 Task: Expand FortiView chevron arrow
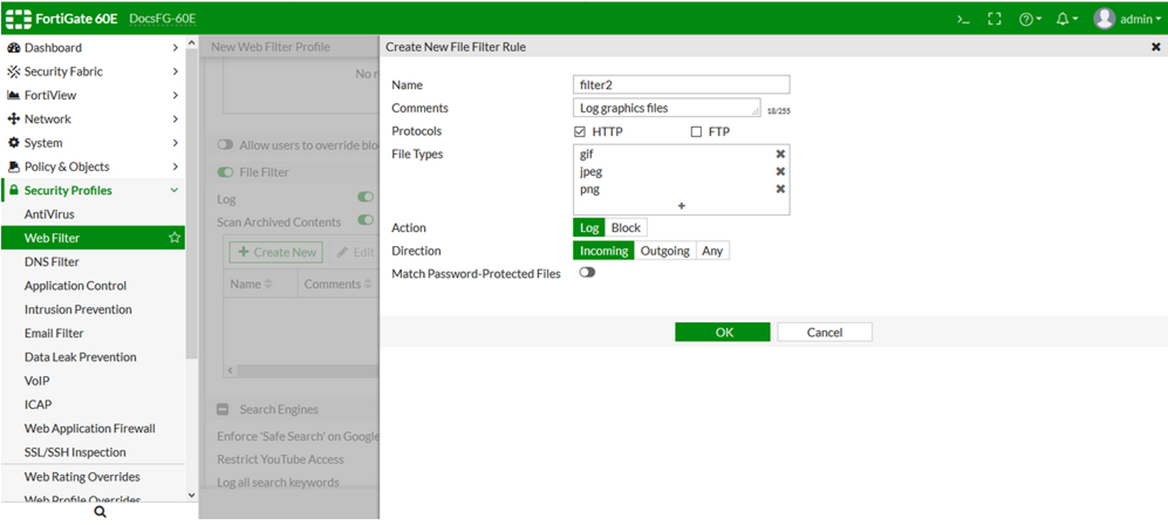point(175,95)
